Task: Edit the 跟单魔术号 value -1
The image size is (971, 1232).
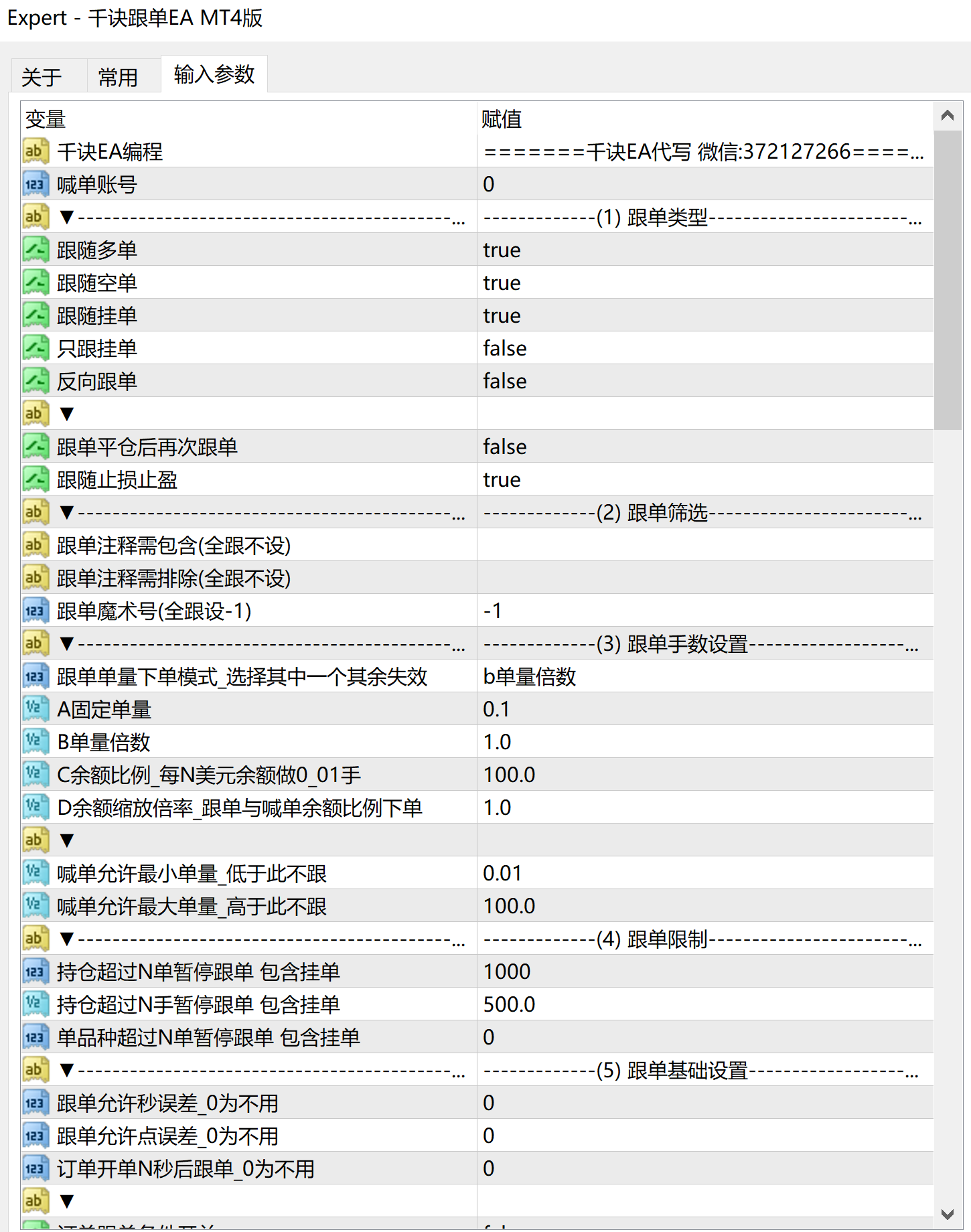Action: (705, 611)
